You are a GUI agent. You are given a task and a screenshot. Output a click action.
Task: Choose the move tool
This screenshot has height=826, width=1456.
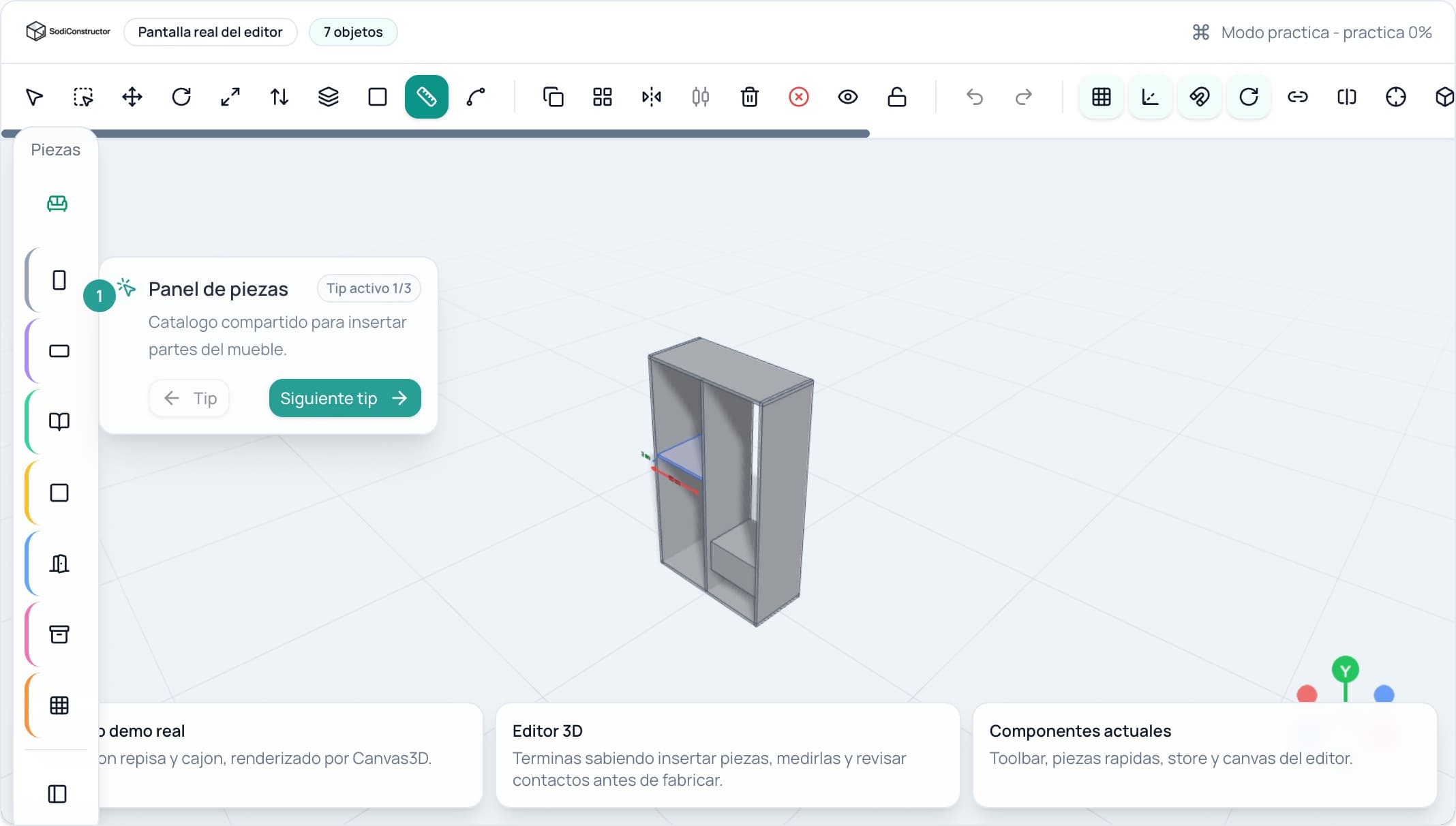point(132,97)
